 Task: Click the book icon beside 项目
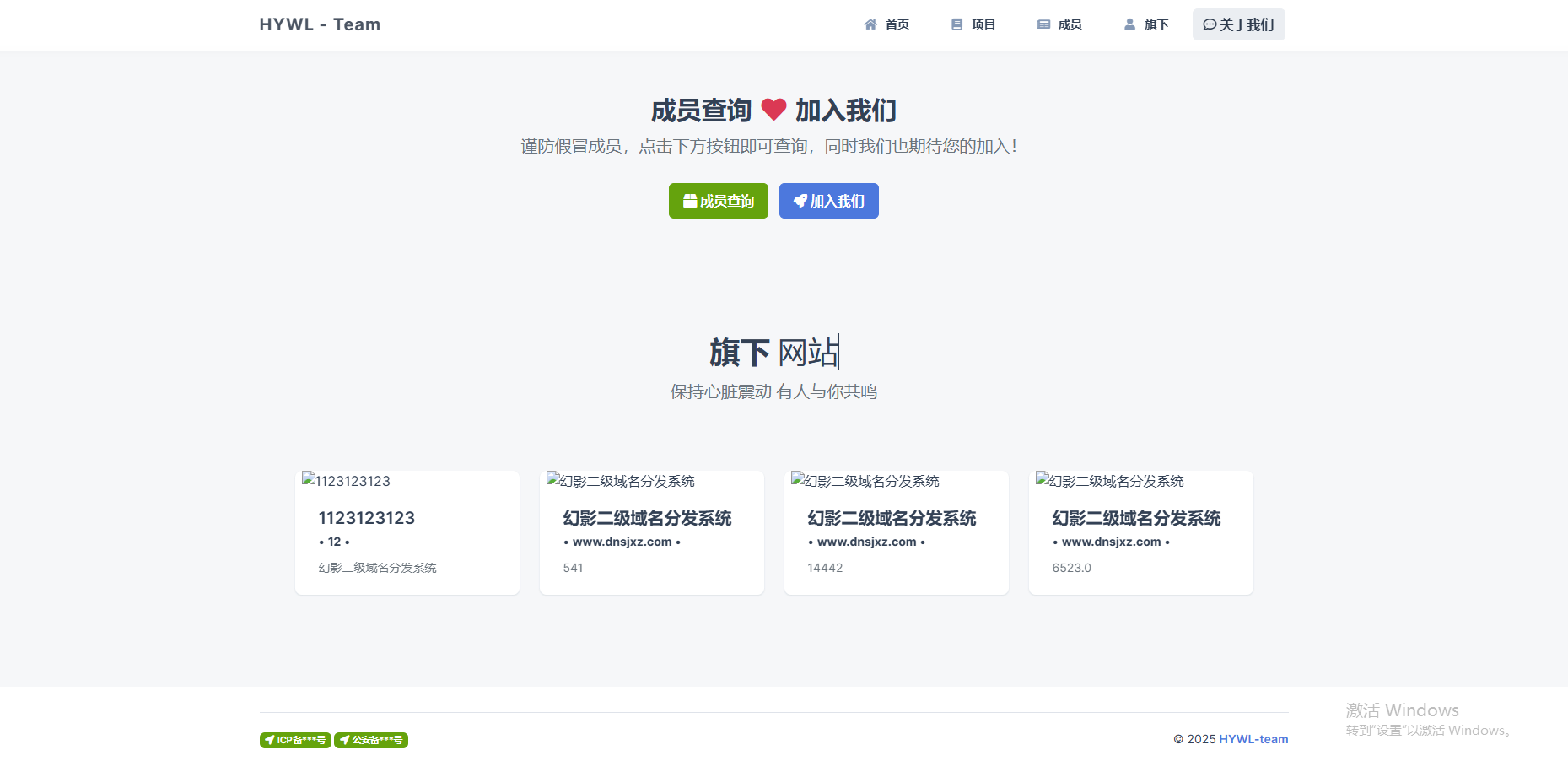point(956,24)
